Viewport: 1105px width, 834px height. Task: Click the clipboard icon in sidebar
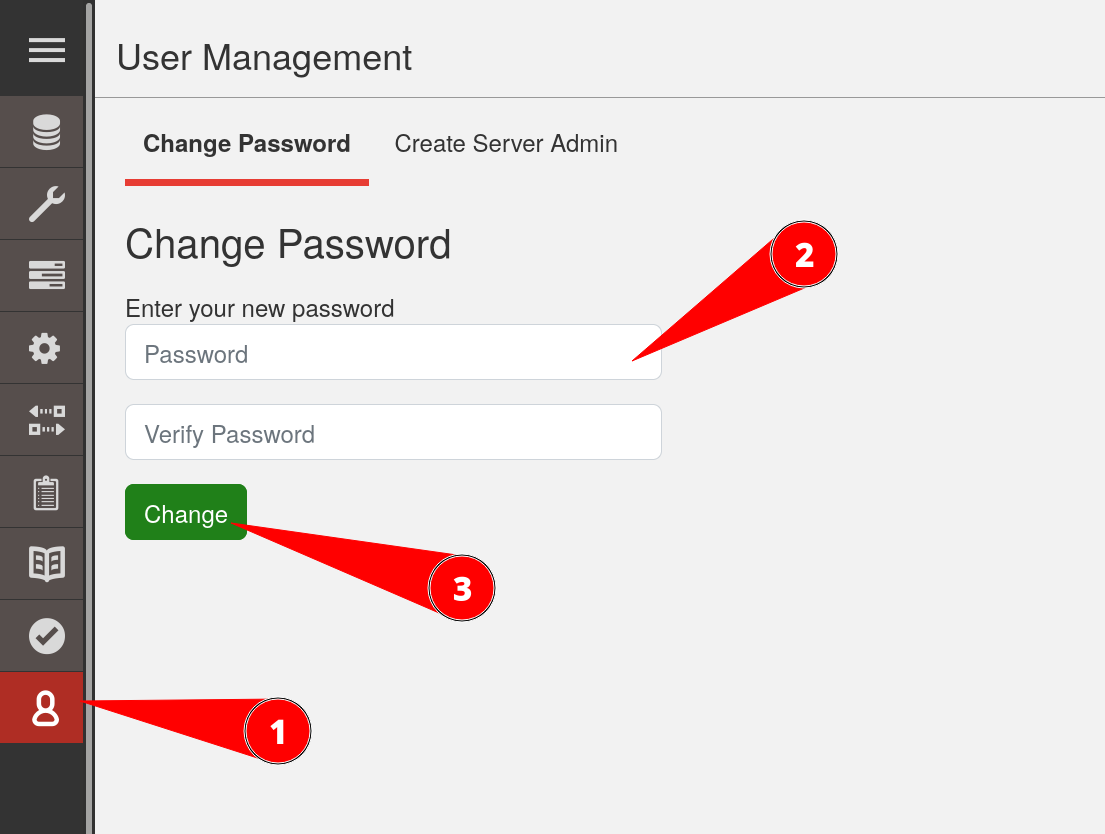46,492
